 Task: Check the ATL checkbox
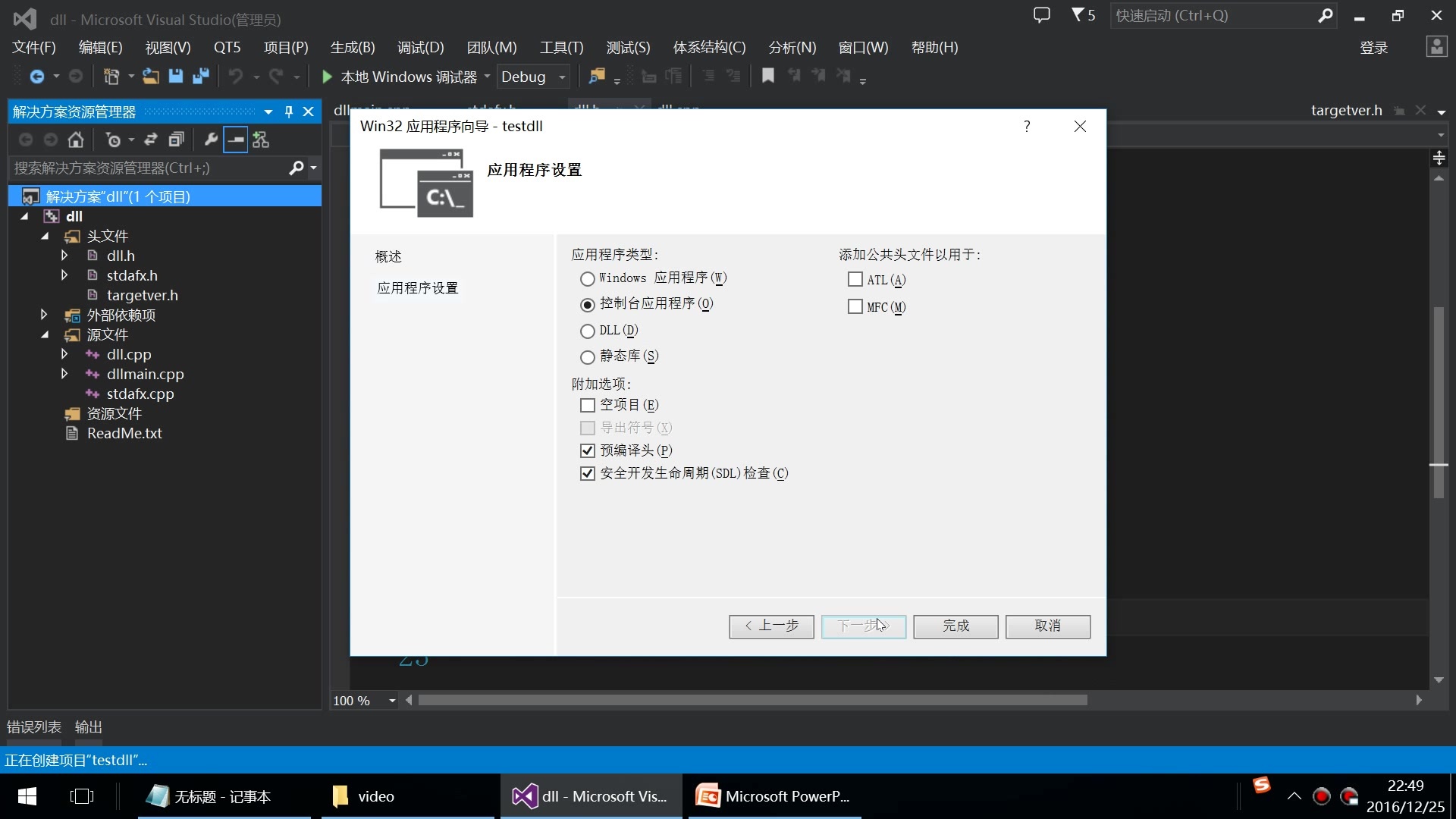click(855, 280)
